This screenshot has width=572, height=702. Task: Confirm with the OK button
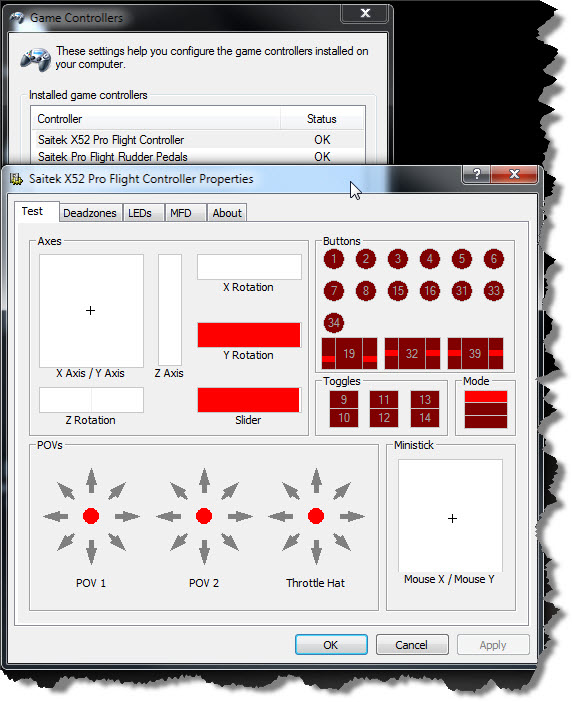coord(331,645)
